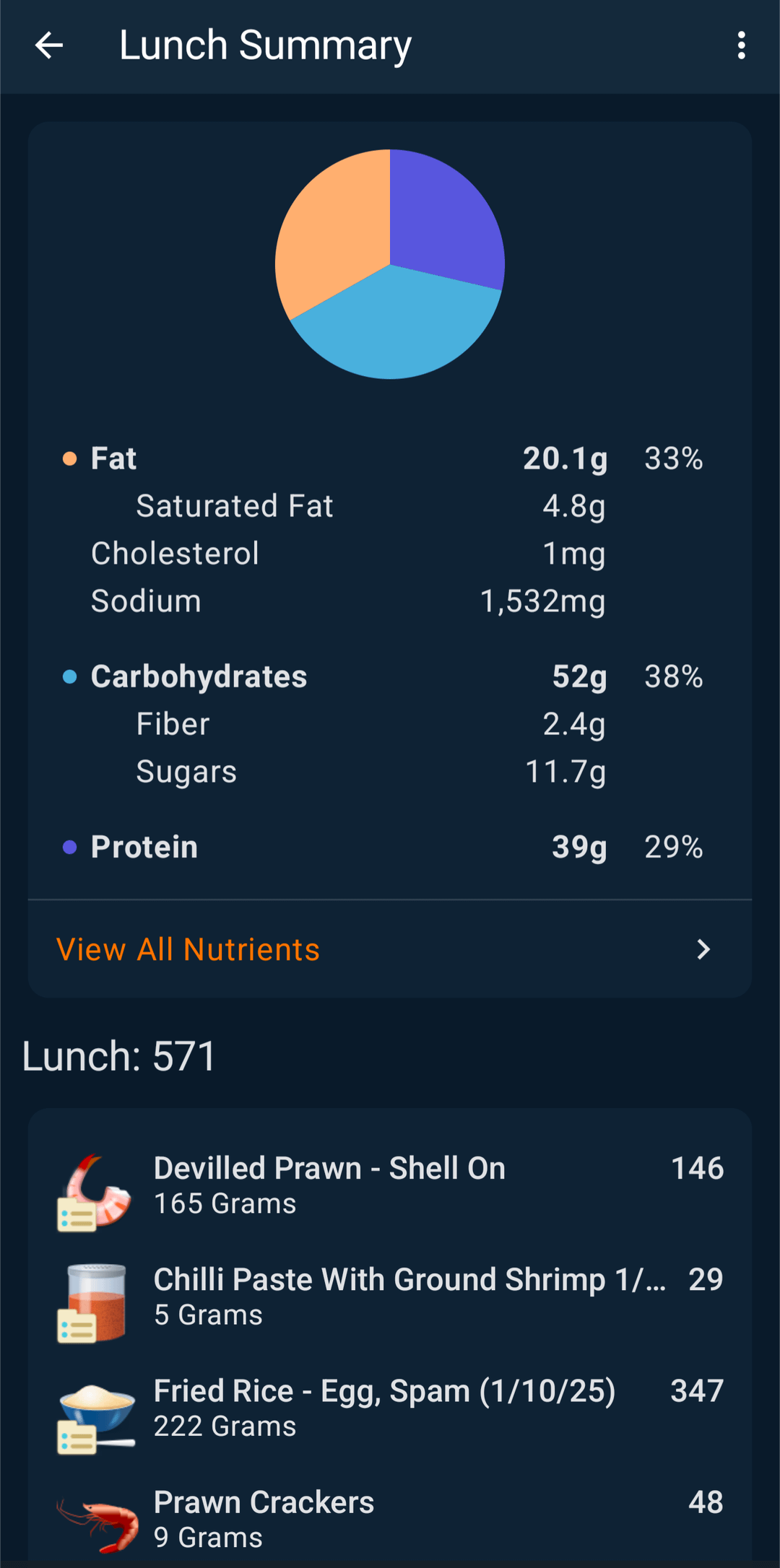Tap the purple protein pie slice

pos(444,217)
